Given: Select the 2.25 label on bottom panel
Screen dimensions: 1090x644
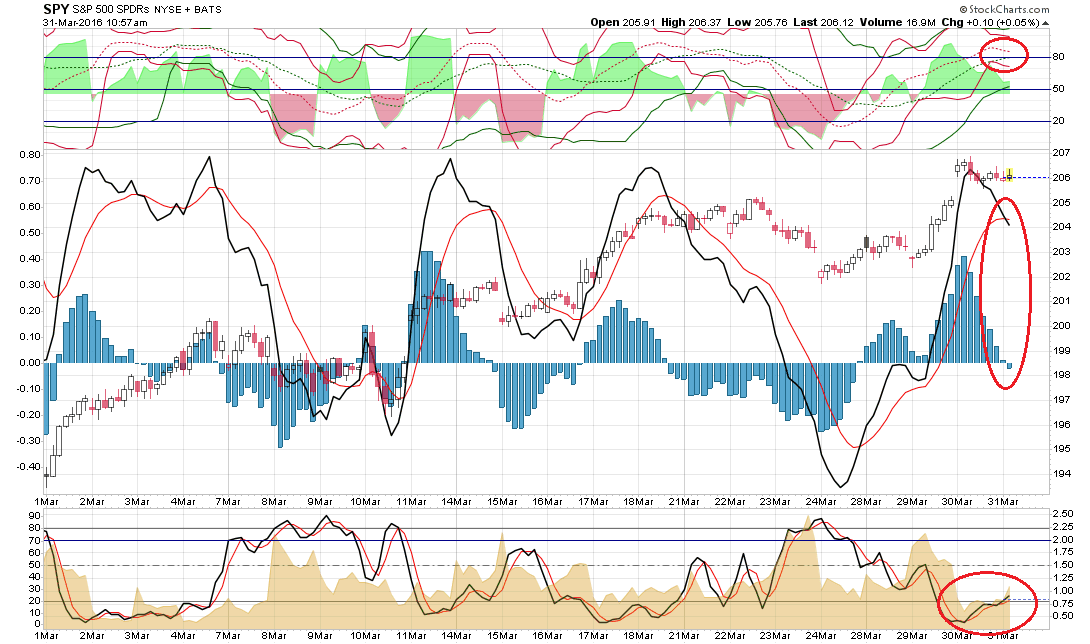Looking at the screenshot, I should pyautogui.click(x=1064, y=526).
